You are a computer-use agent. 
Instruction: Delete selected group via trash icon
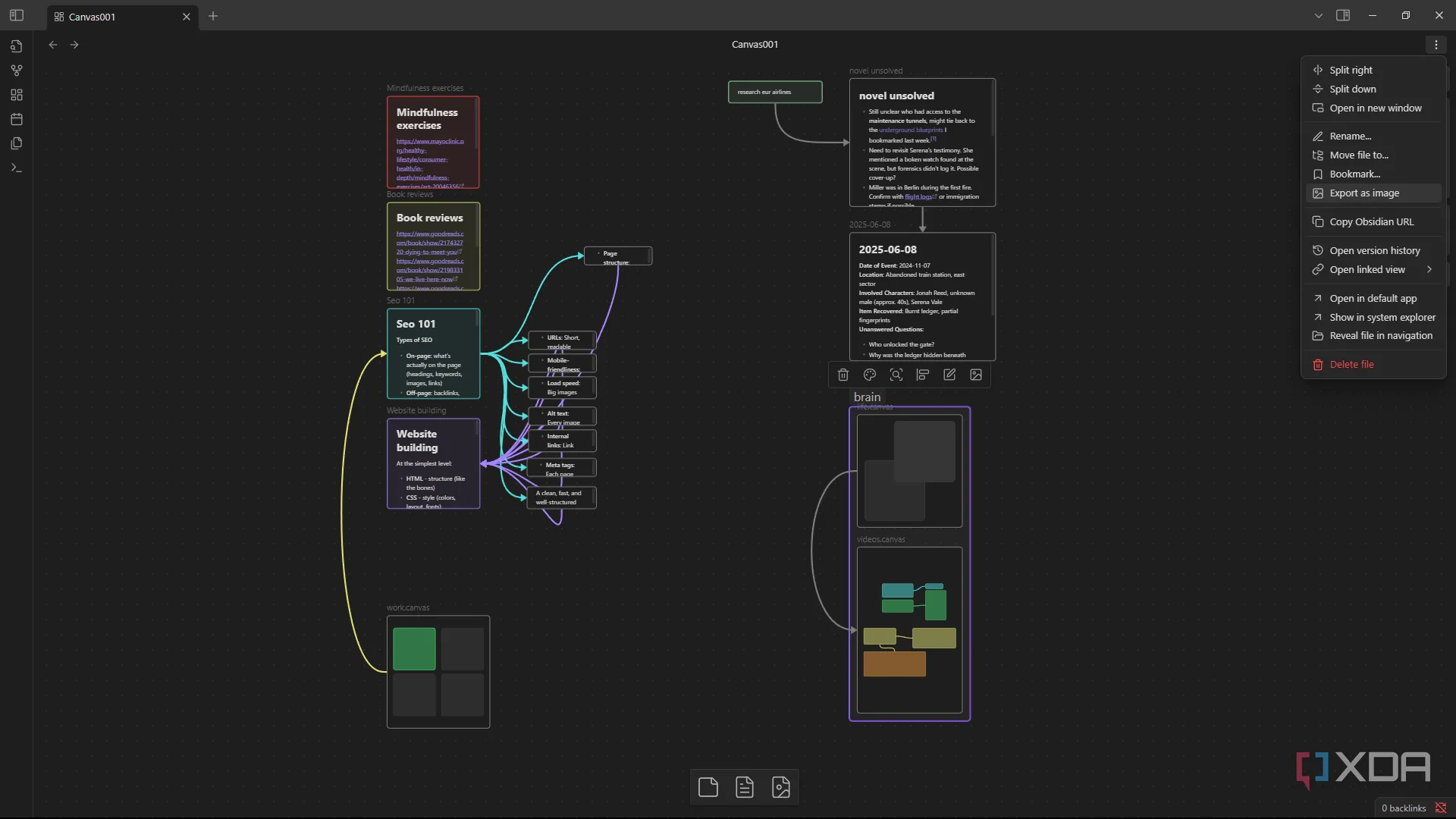(843, 375)
